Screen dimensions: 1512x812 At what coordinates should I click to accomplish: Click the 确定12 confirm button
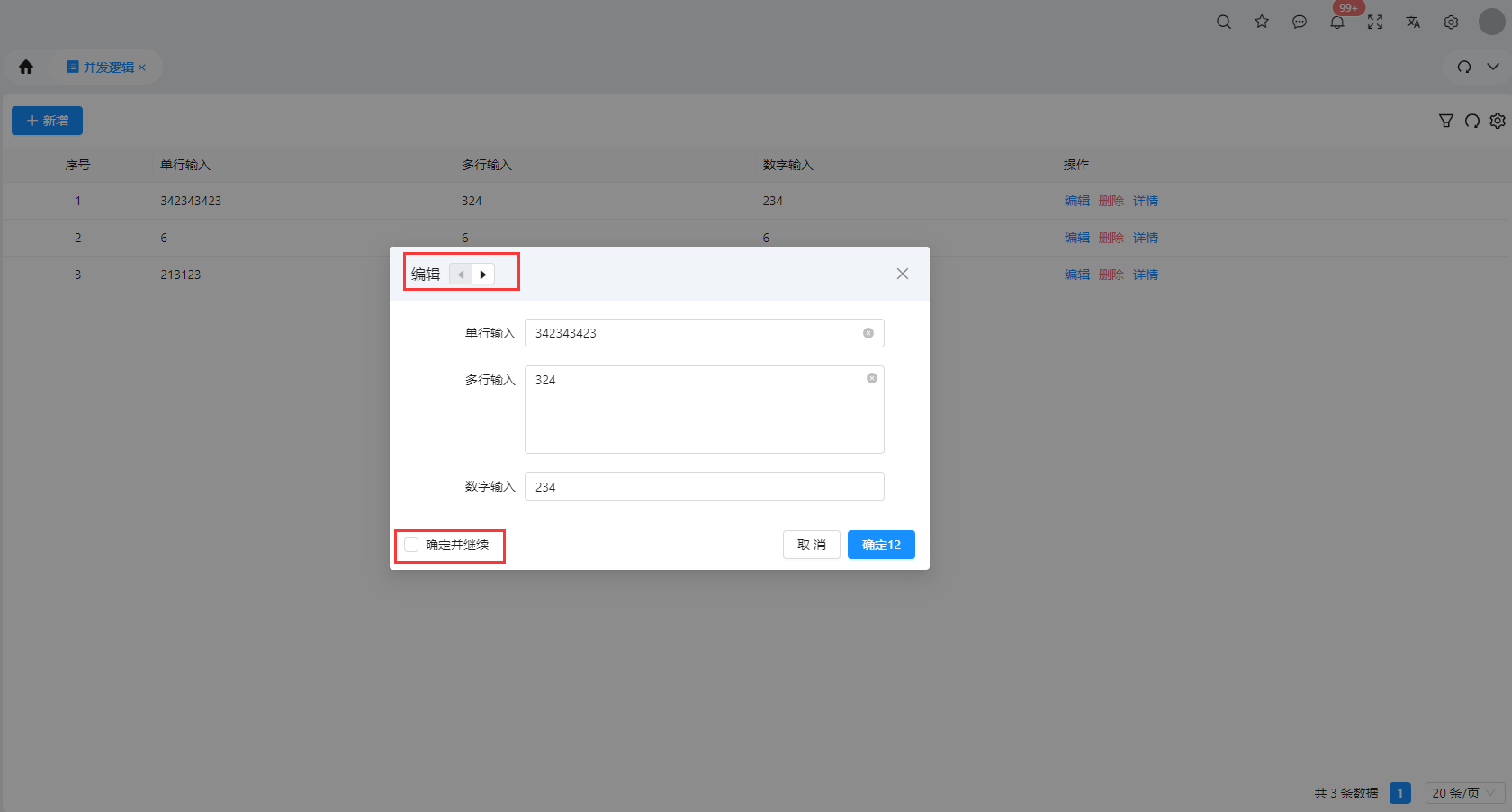pyautogui.click(x=881, y=545)
